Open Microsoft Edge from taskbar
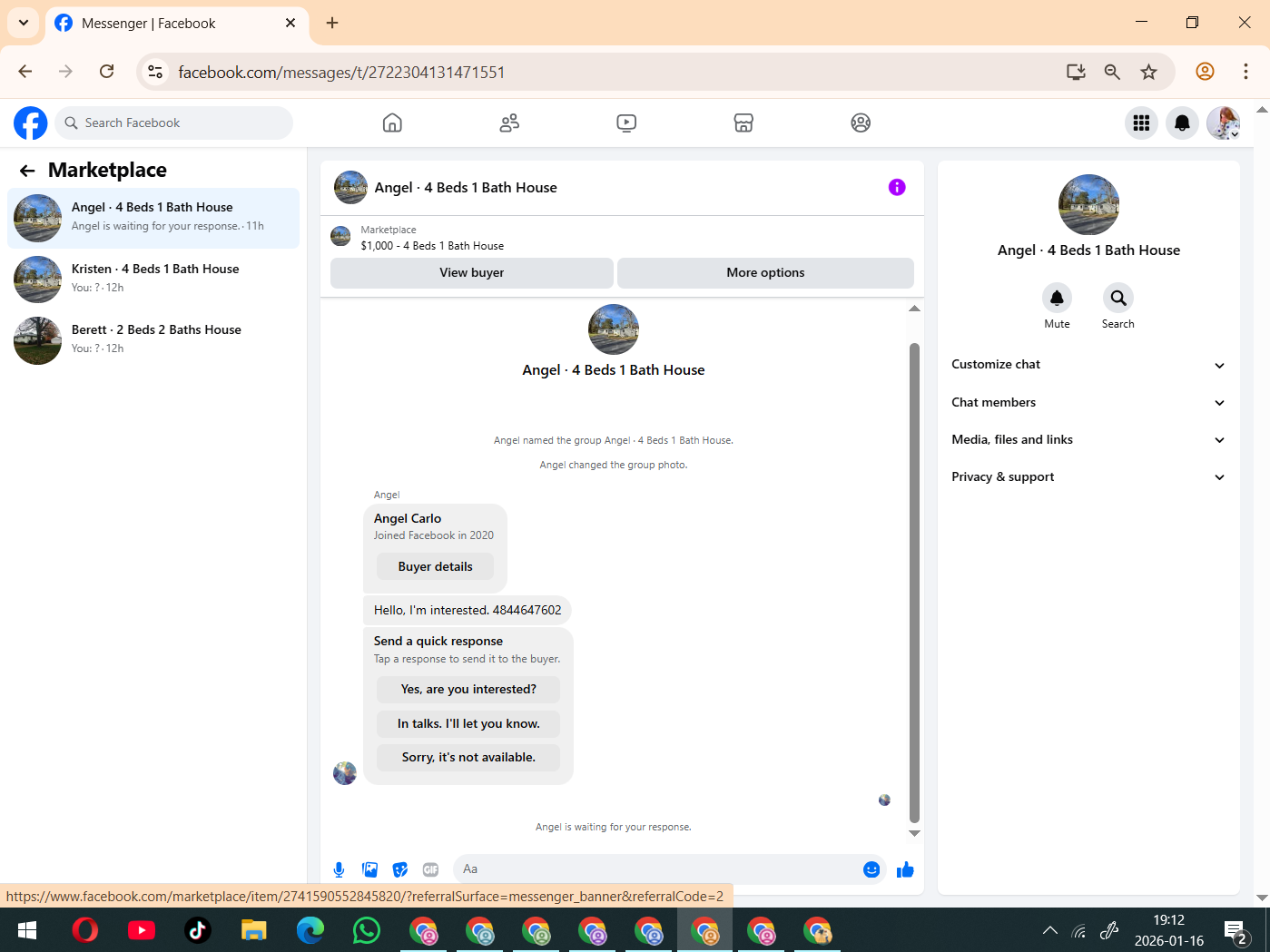Screen dimensions: 1270x952 [x=310, y=930]
